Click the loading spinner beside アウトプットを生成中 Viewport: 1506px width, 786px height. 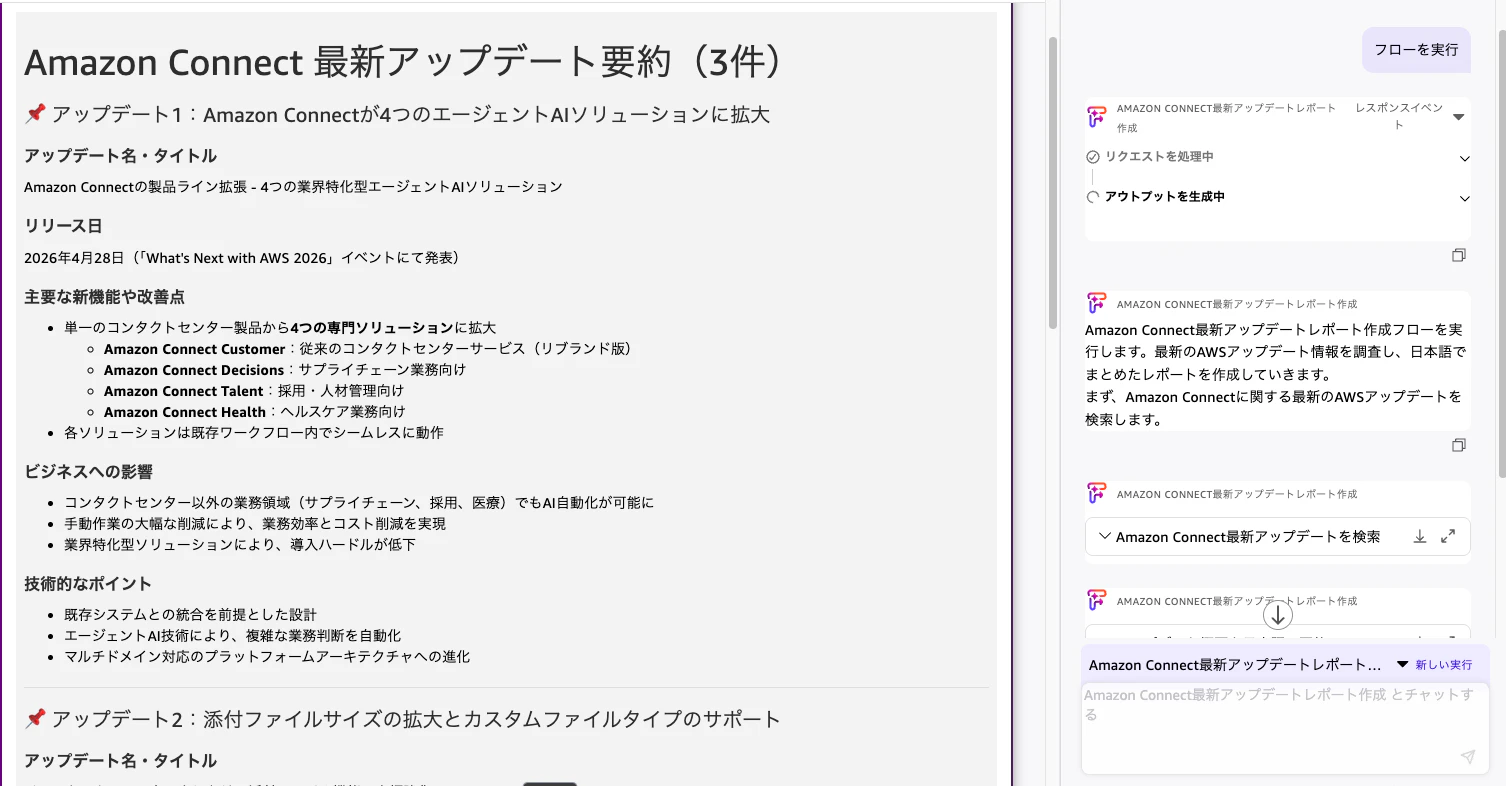tap(1093, 197)
